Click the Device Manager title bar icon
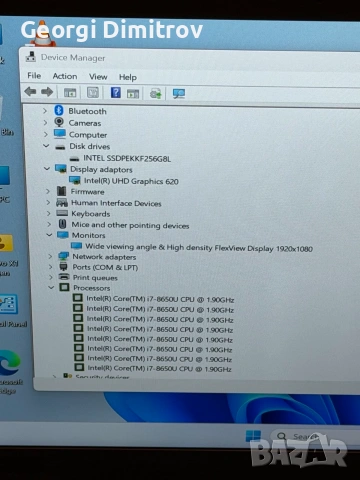 click(x=31, y=57)
